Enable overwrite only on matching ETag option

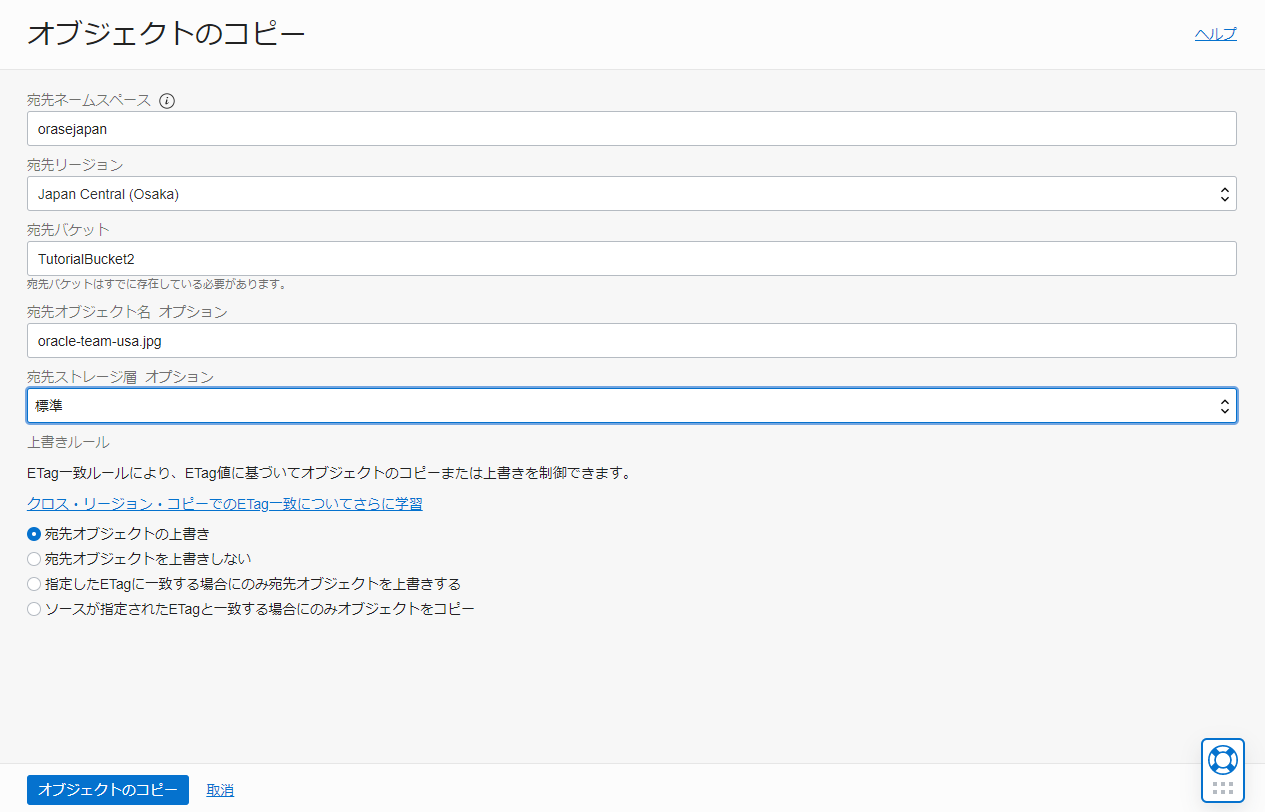pyautogui.click(x=33, y=583)
